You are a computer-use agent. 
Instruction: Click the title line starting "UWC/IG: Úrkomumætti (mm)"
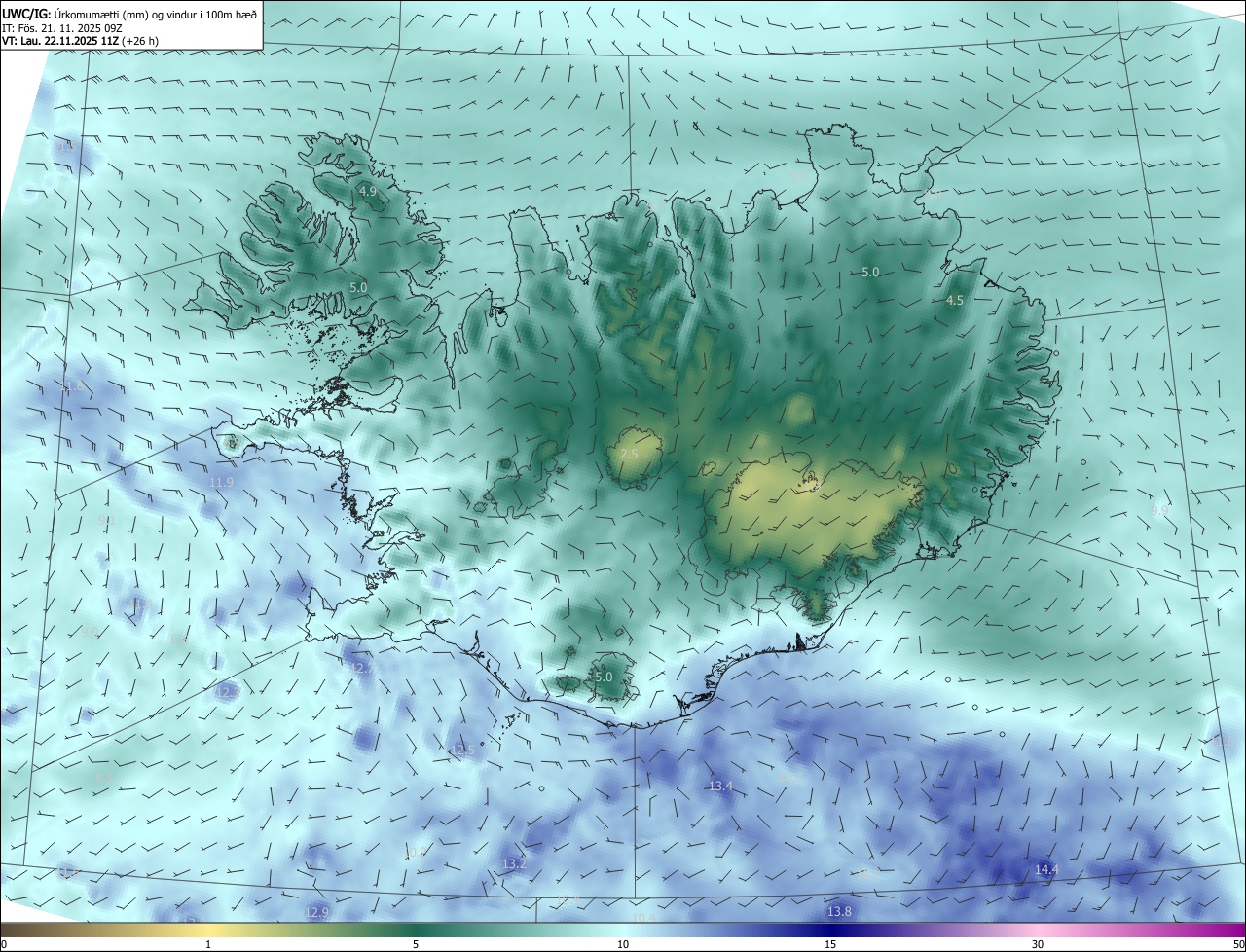(x=129, y=13)
